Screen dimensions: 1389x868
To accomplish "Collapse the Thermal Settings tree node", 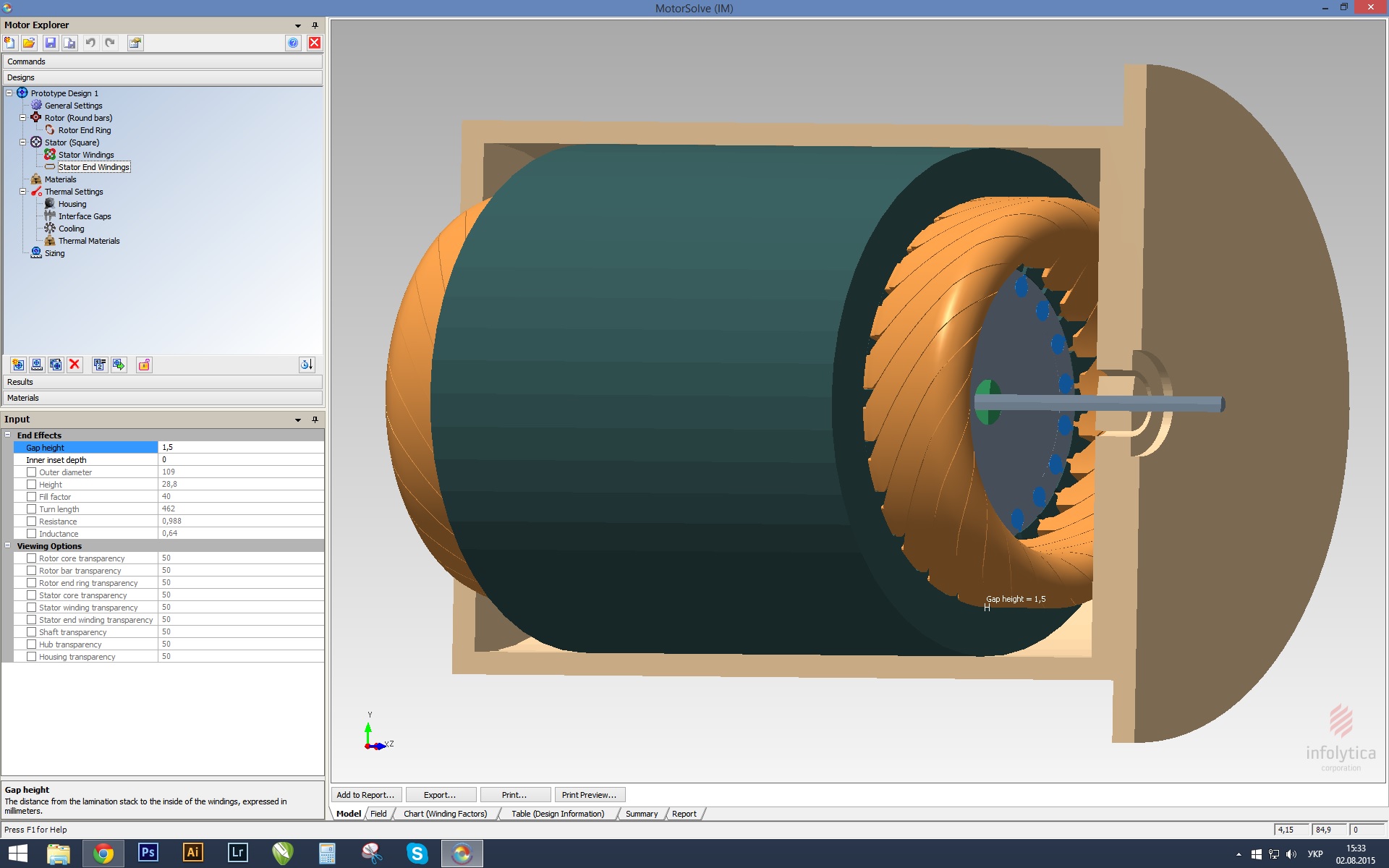I will [x=22, y=192].
